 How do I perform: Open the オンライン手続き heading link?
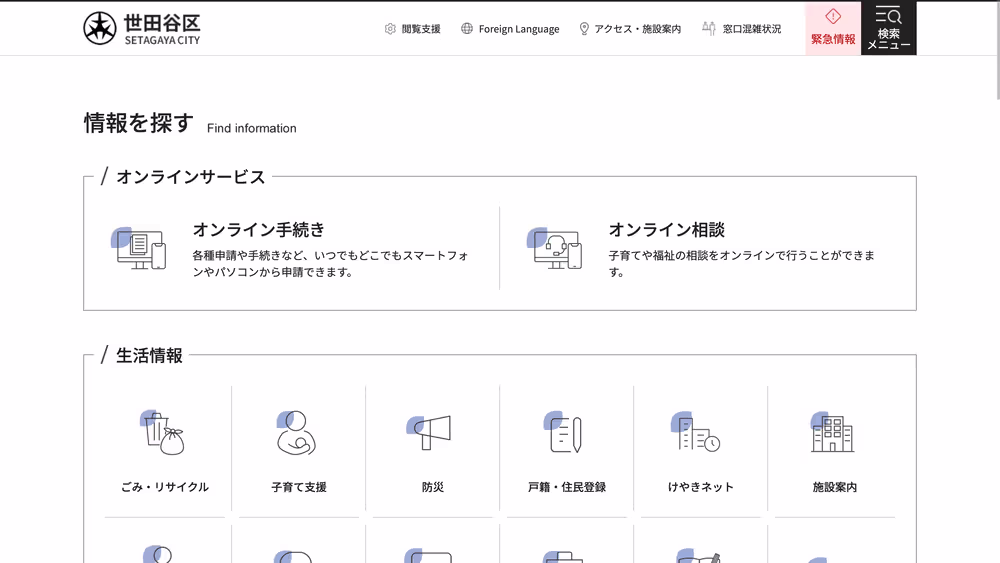[x=259, y=230]
